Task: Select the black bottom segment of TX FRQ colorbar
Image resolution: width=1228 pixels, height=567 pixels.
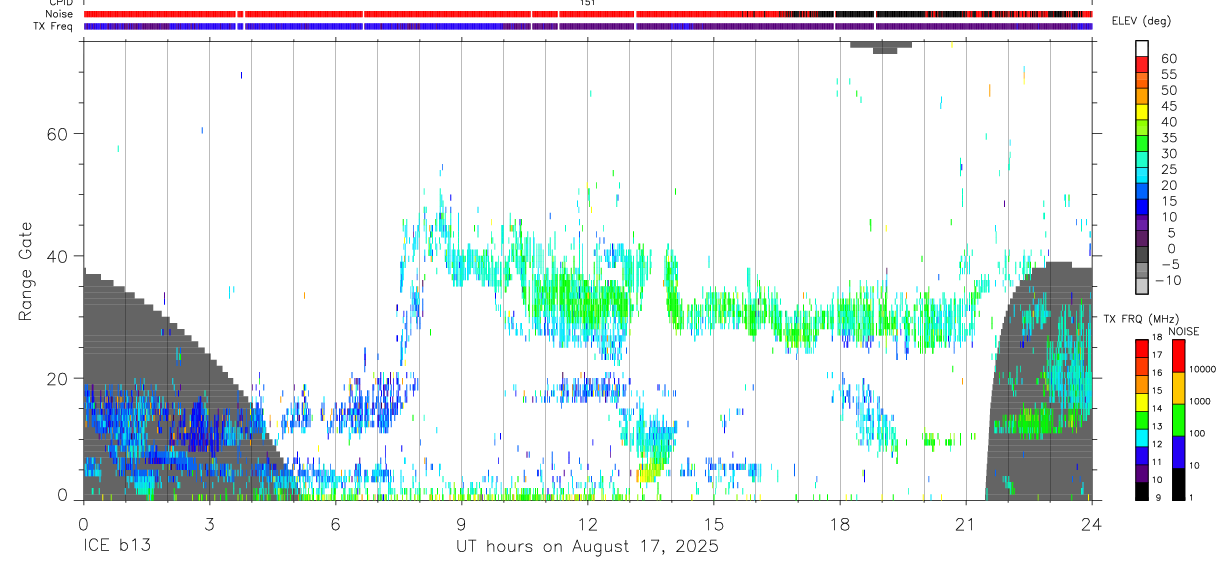Action: click(x=1143, y=491)
